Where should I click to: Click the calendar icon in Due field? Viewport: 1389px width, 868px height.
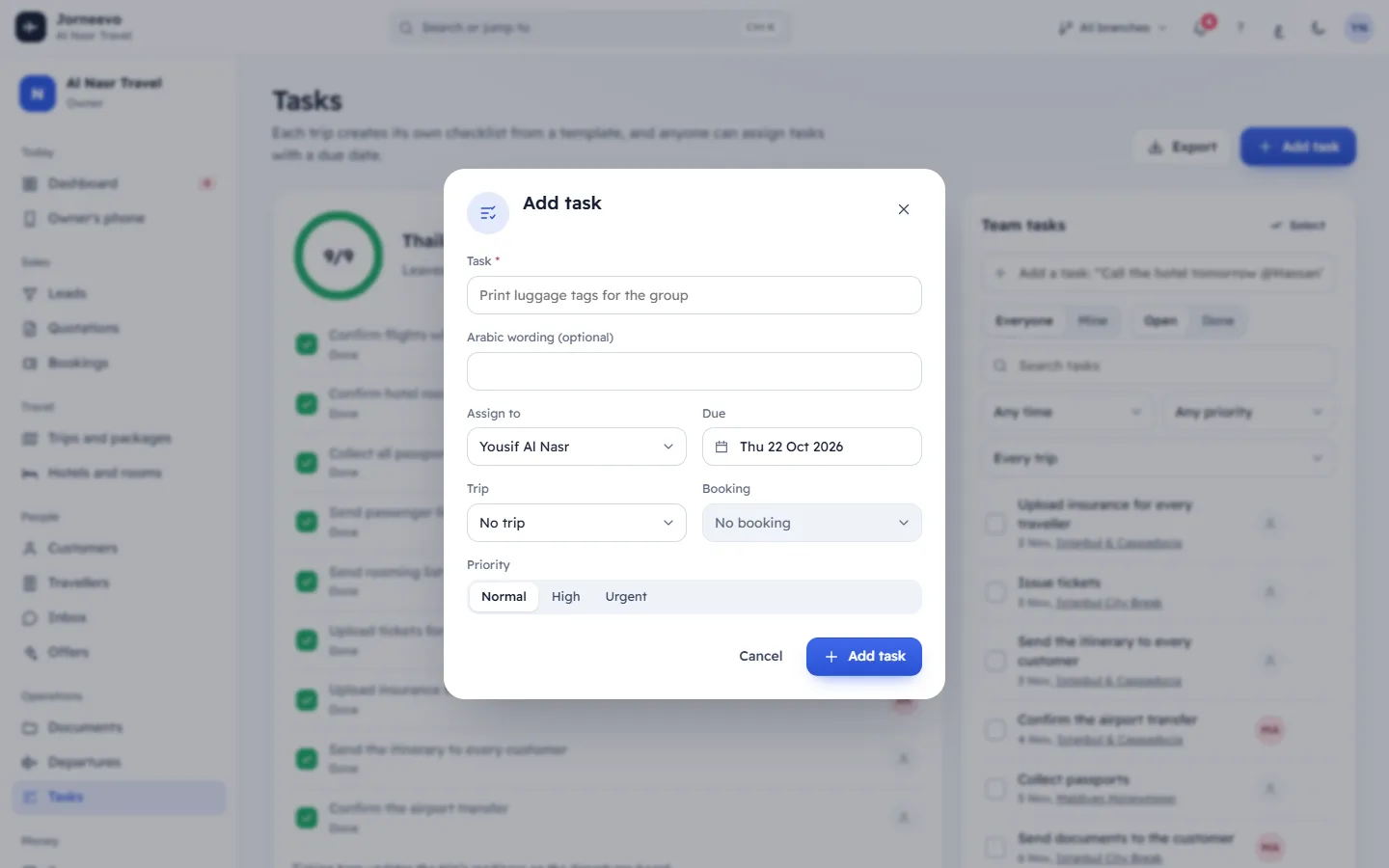[722, 447]
